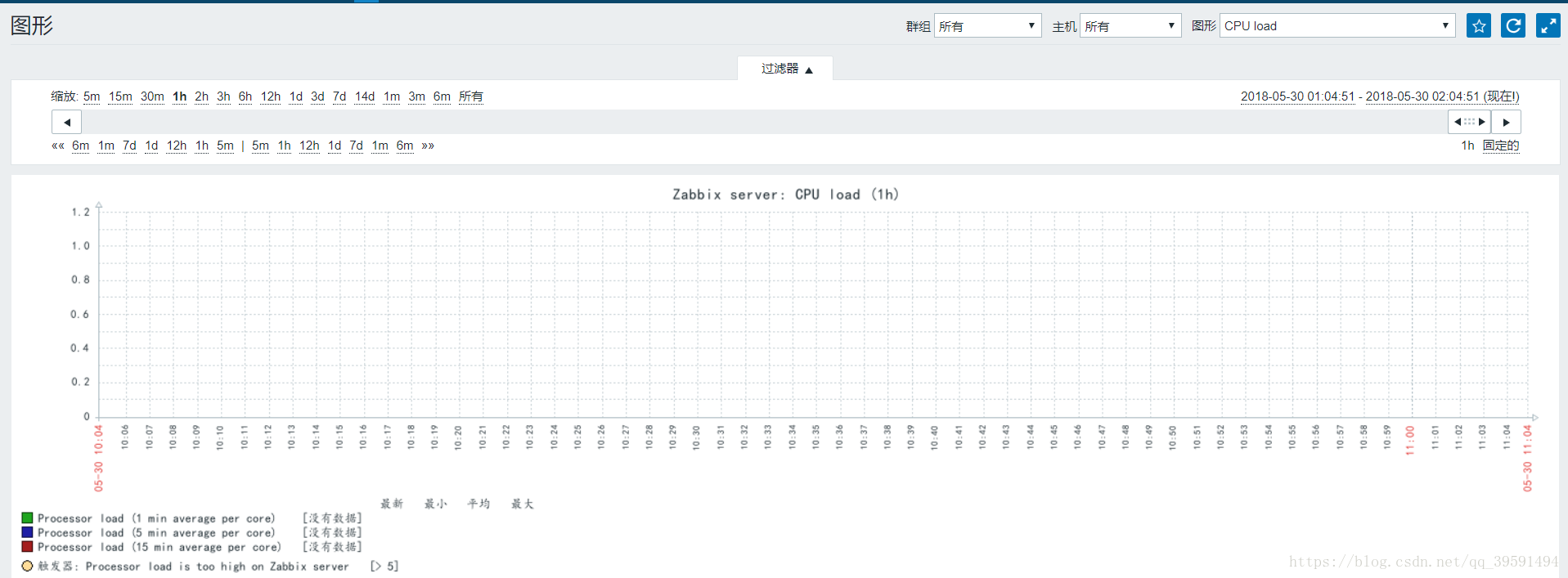The width and height of the screenshot is (1568, 578).
Task: Set zoom to 5m
Action: click(x=92, y=96)
